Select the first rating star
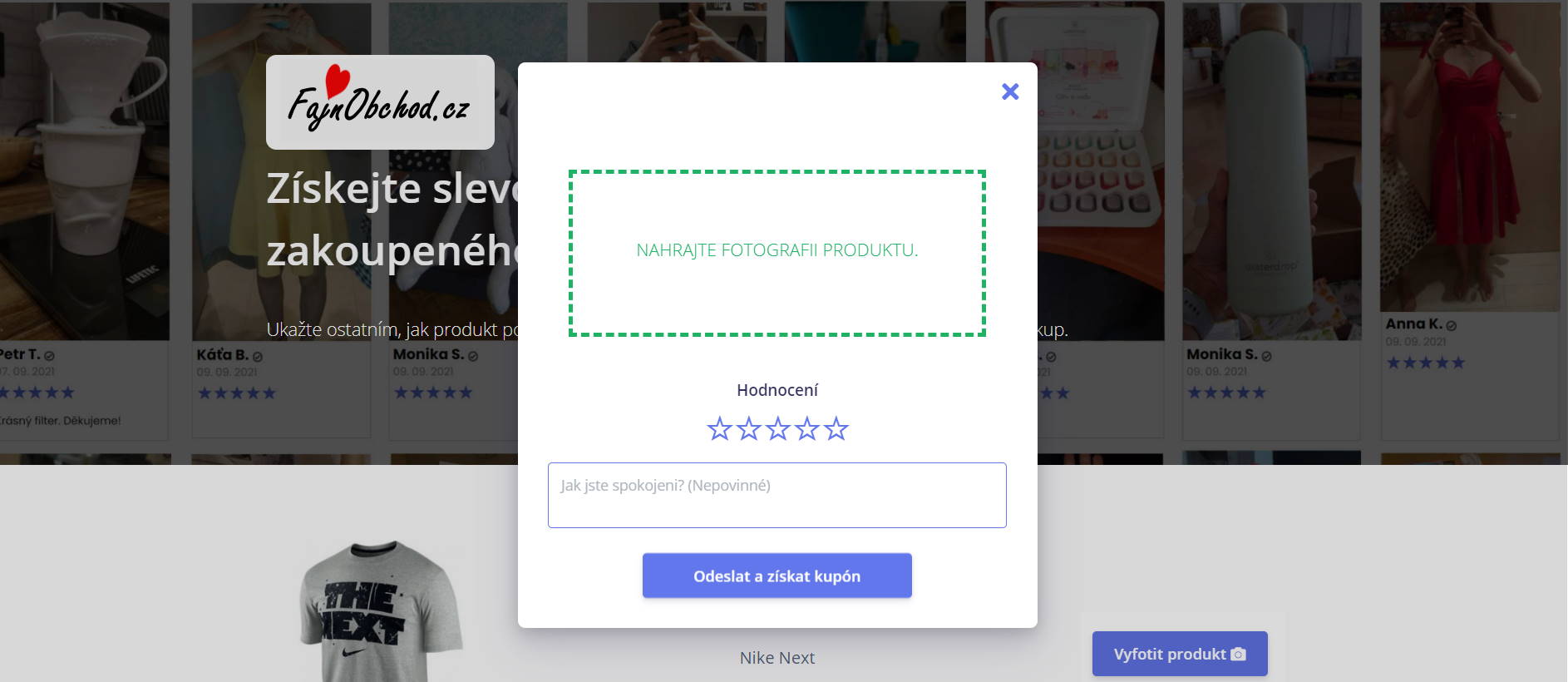 coord(719,429)
